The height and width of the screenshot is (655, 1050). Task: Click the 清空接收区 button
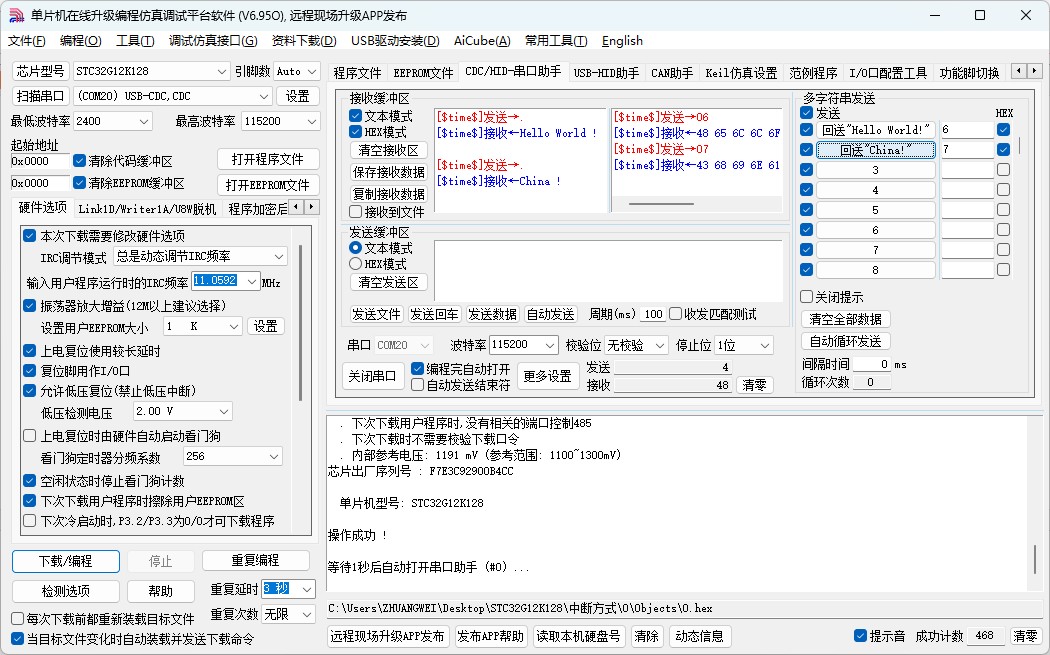click(x=388, y=150)
